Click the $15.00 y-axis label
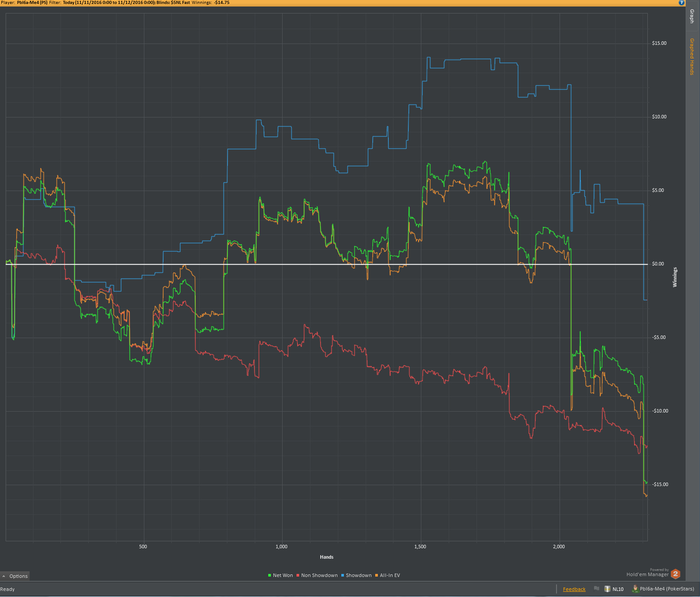 pos(659,43)
